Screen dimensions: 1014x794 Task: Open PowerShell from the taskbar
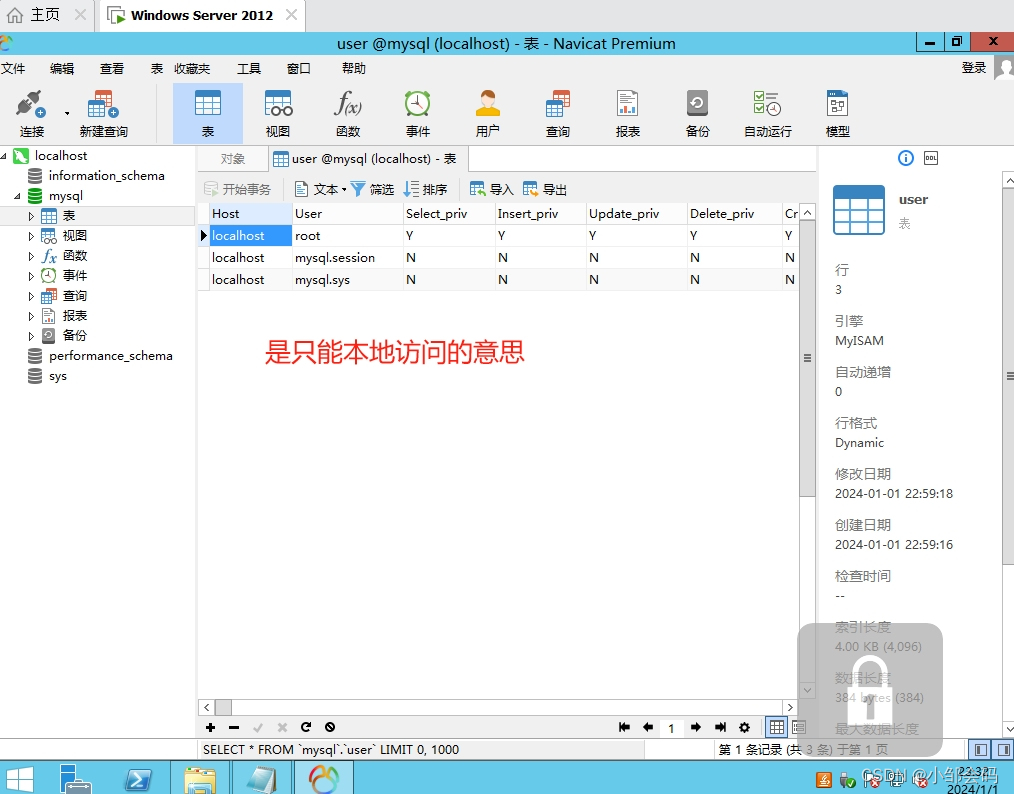click(138, 778)
